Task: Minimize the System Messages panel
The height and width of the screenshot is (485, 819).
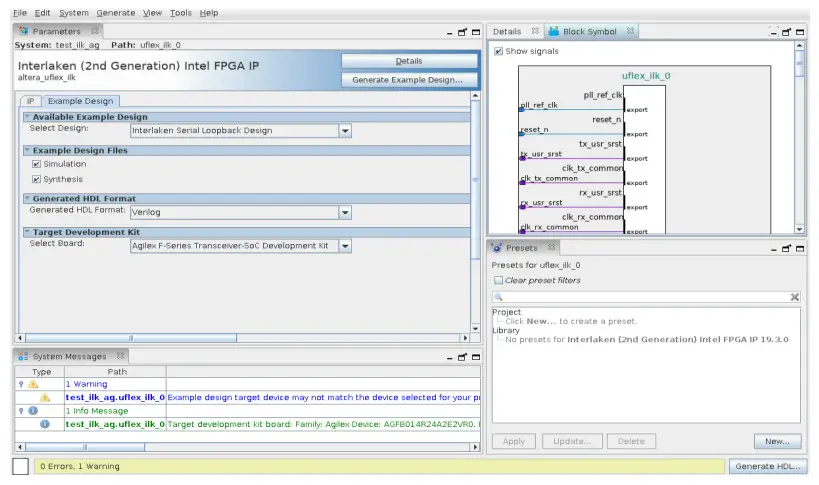Action: click(x=450, y=358)
